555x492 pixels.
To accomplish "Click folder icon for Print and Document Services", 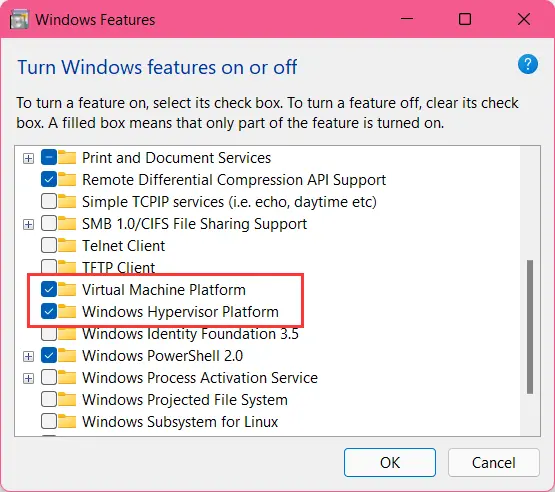I will point(67,158).
